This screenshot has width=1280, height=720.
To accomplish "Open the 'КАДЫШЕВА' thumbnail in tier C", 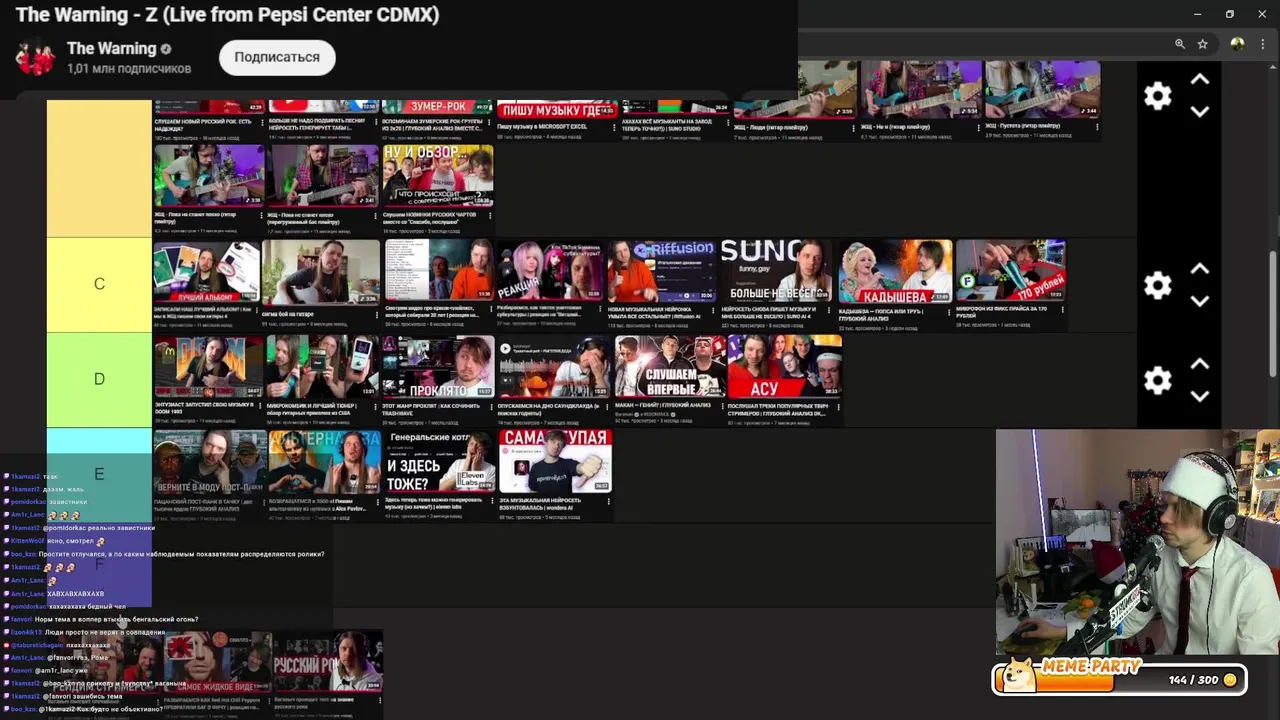I will (895, 271).
